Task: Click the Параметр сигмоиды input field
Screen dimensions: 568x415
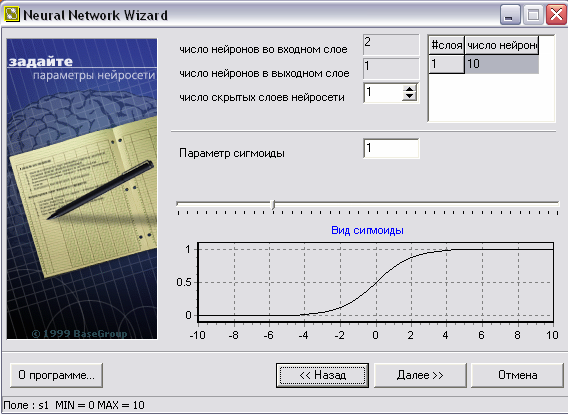Action: 391,148
